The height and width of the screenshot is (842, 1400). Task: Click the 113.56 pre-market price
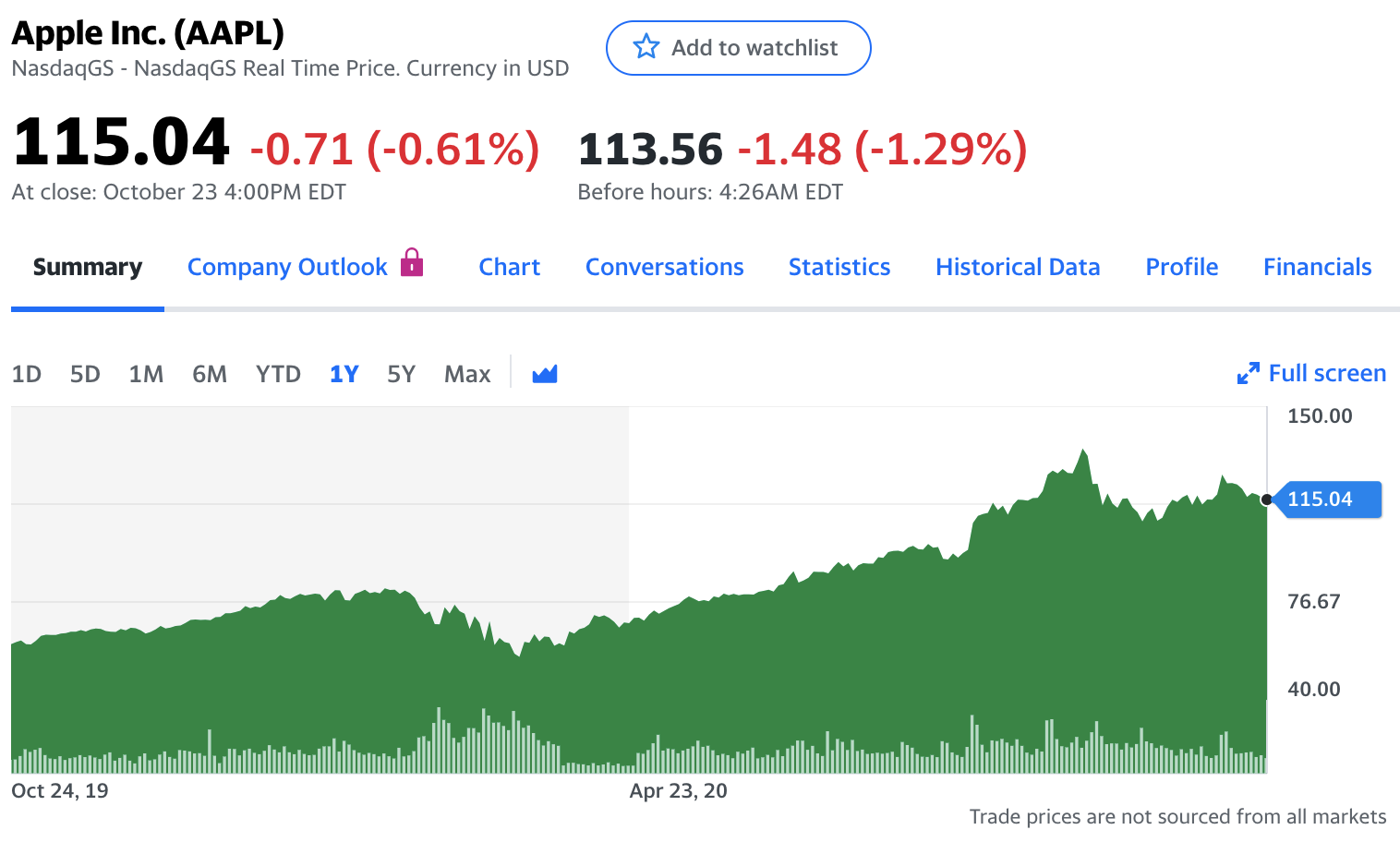(x=650, y=150)
